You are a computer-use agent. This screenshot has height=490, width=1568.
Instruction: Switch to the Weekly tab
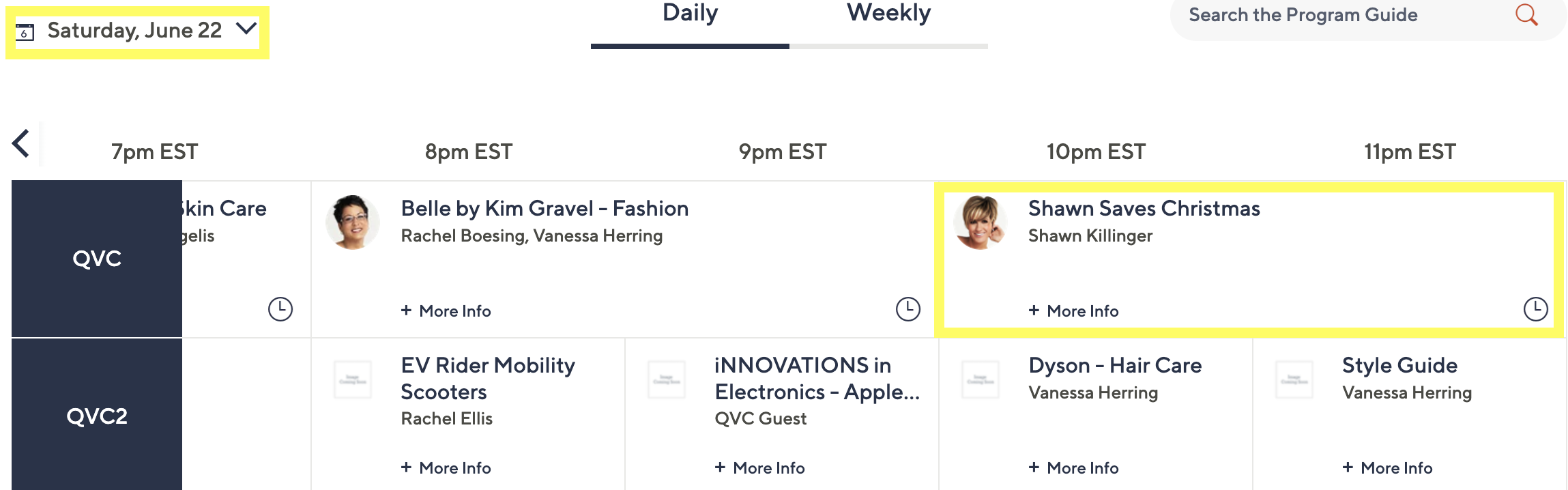(x=888, y=14)
